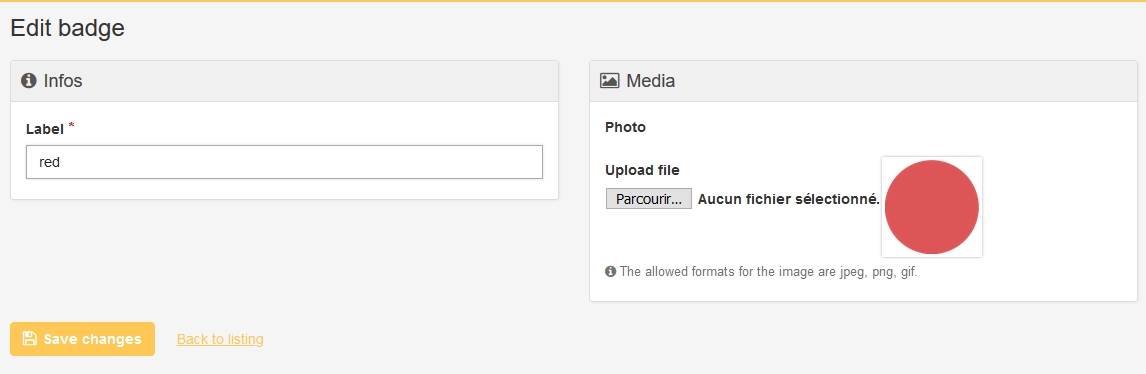Focus the Label text field containing red
Image resolution: width=1146 pixels, height=374 pixels.
pyautogui.click(x=284, y=162)
